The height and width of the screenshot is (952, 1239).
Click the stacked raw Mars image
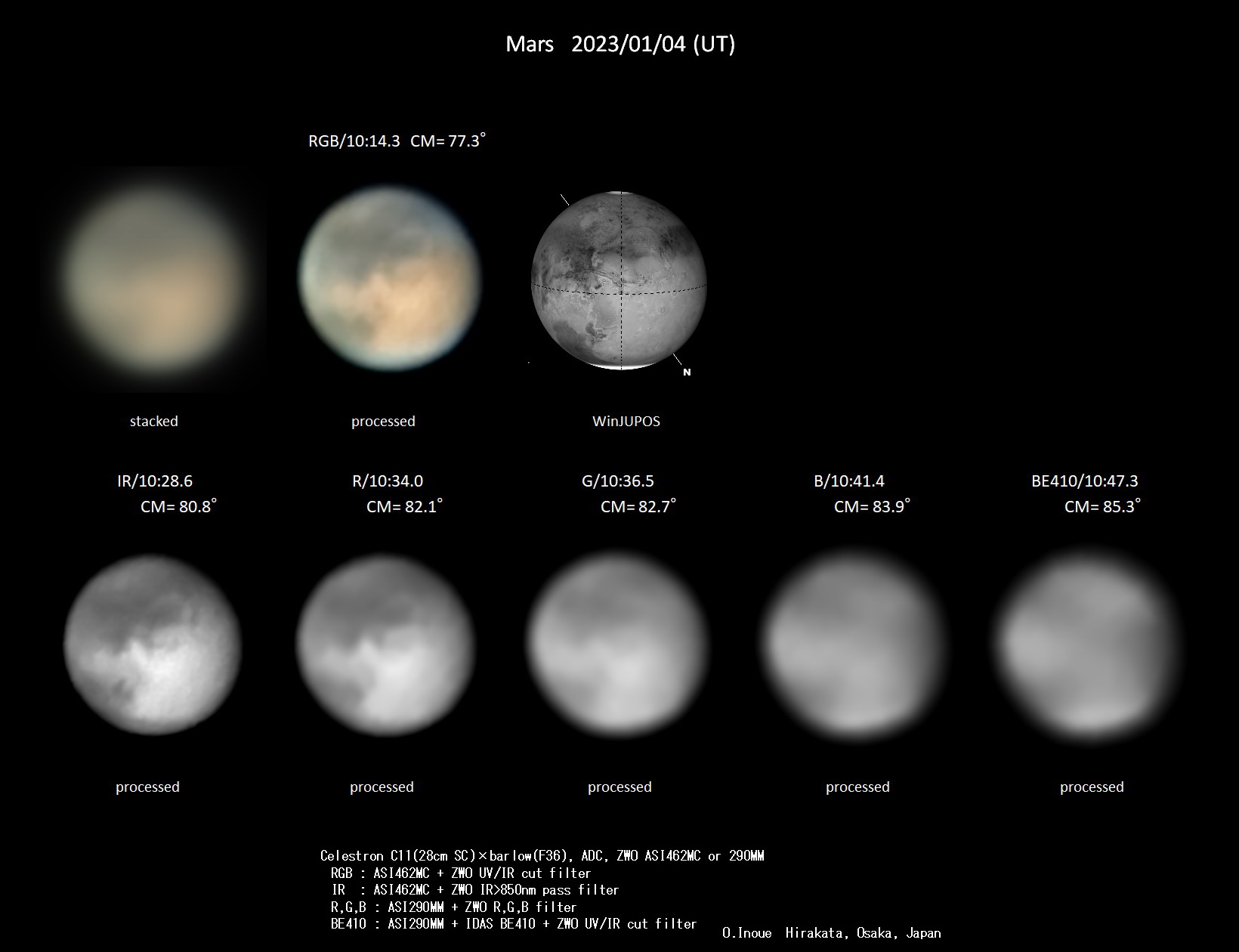(154, 278)
